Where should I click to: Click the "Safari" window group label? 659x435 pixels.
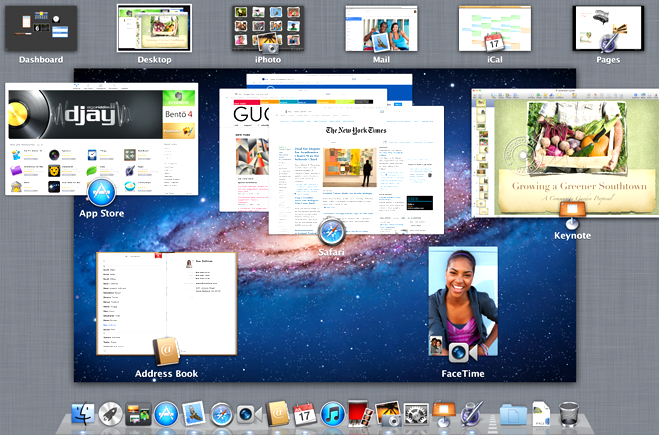pyautogui.click(x=331, y=252)
